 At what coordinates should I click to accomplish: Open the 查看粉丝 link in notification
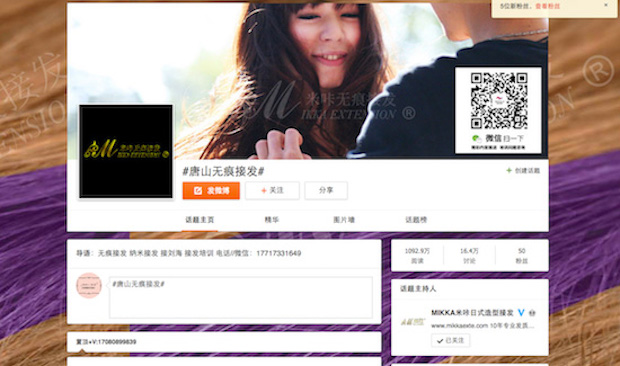(x=548, y=6)
